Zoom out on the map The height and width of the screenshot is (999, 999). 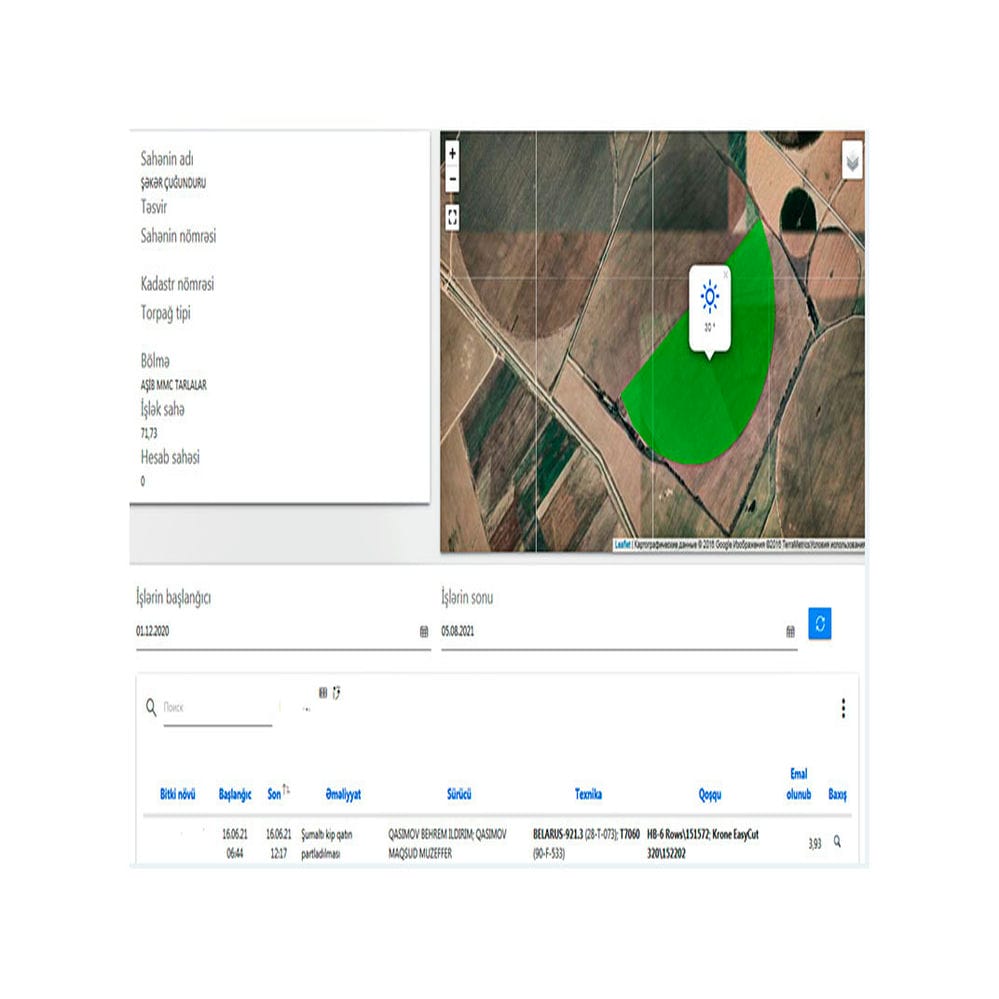[453, 178]
